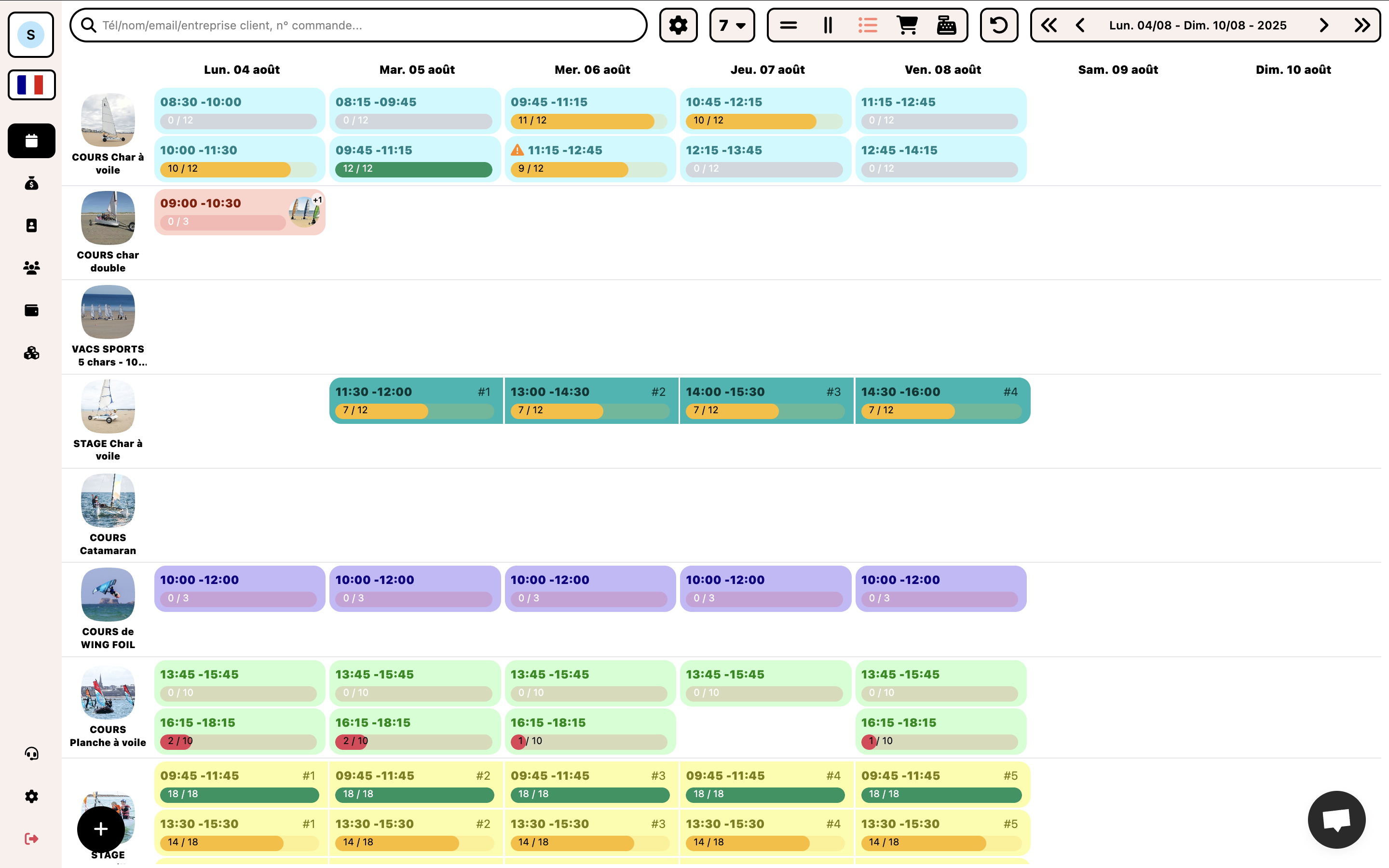Log out using the exit arrow icon

[x=31, y=838]
